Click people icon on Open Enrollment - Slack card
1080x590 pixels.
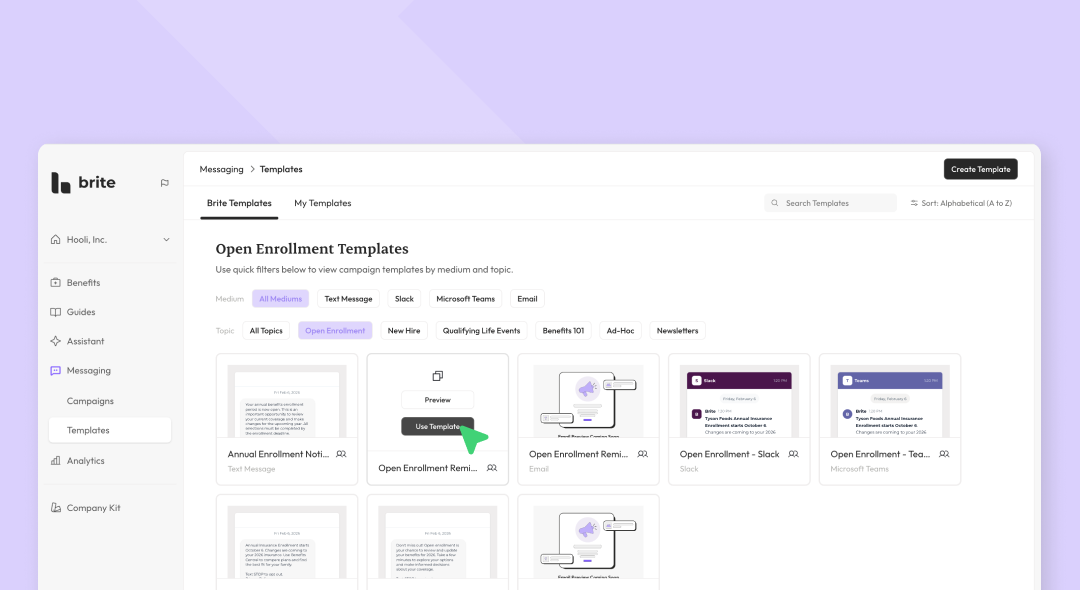coord(793,454)
